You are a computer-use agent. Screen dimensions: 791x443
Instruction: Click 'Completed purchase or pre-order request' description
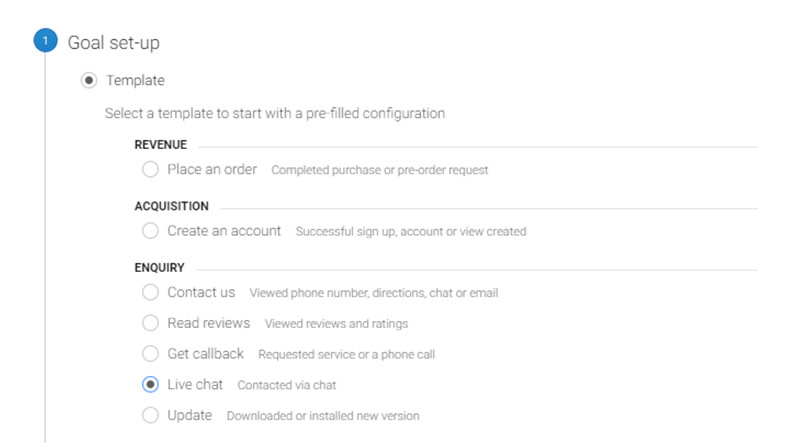379,170
